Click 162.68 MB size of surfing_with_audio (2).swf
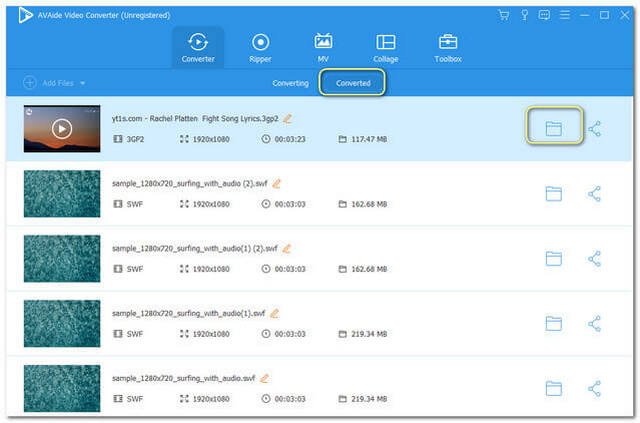This screenshot has height=423, width=640. (369, 204)
